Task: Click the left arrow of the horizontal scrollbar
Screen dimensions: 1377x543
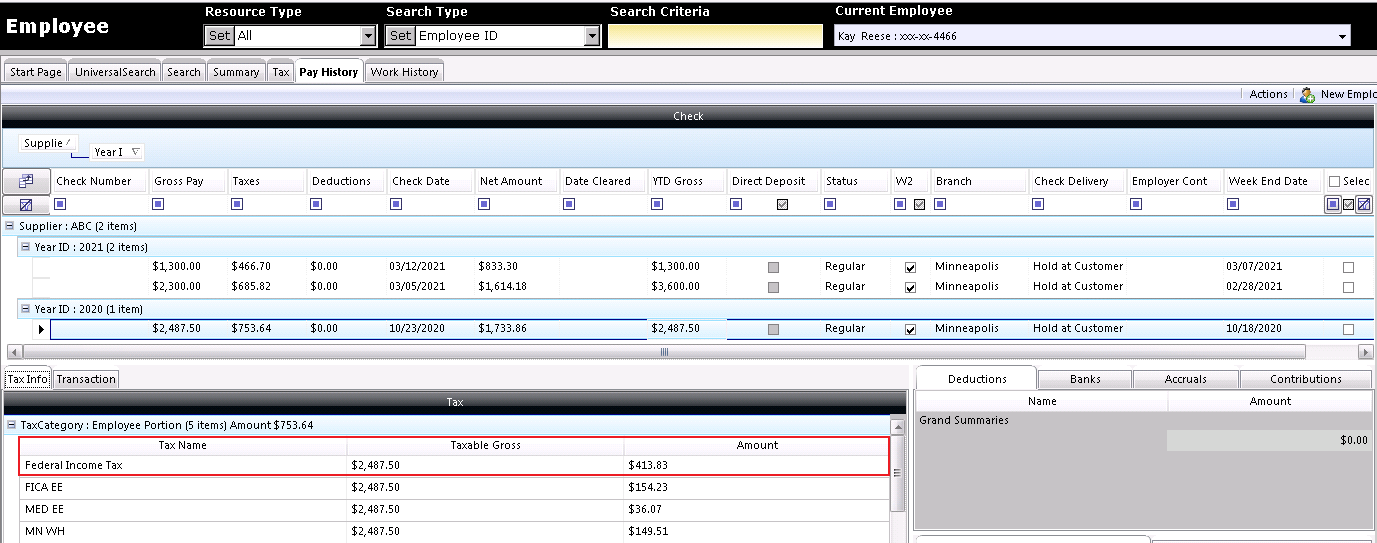Action: click(x=13, y=352)
